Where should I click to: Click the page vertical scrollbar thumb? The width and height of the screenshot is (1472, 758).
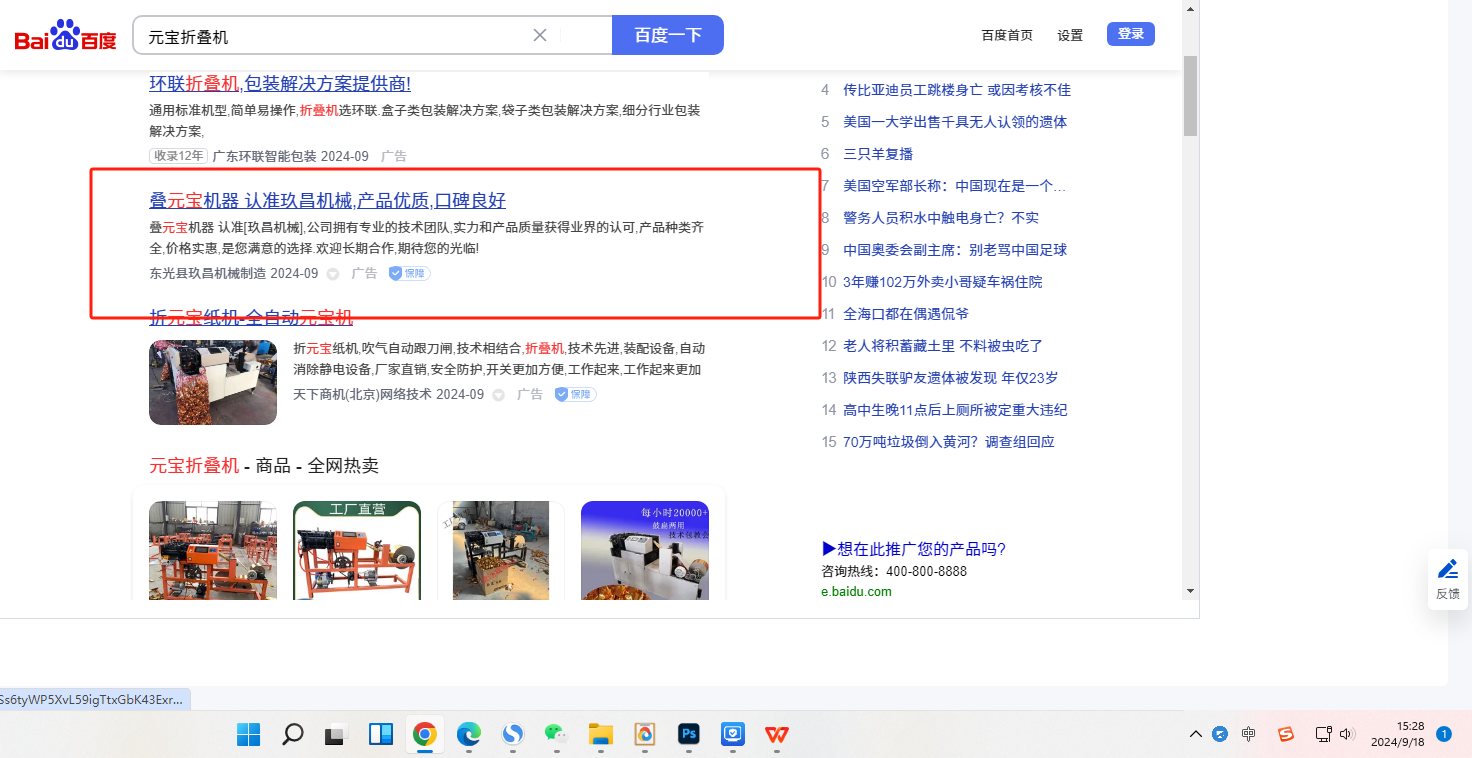1190,95
